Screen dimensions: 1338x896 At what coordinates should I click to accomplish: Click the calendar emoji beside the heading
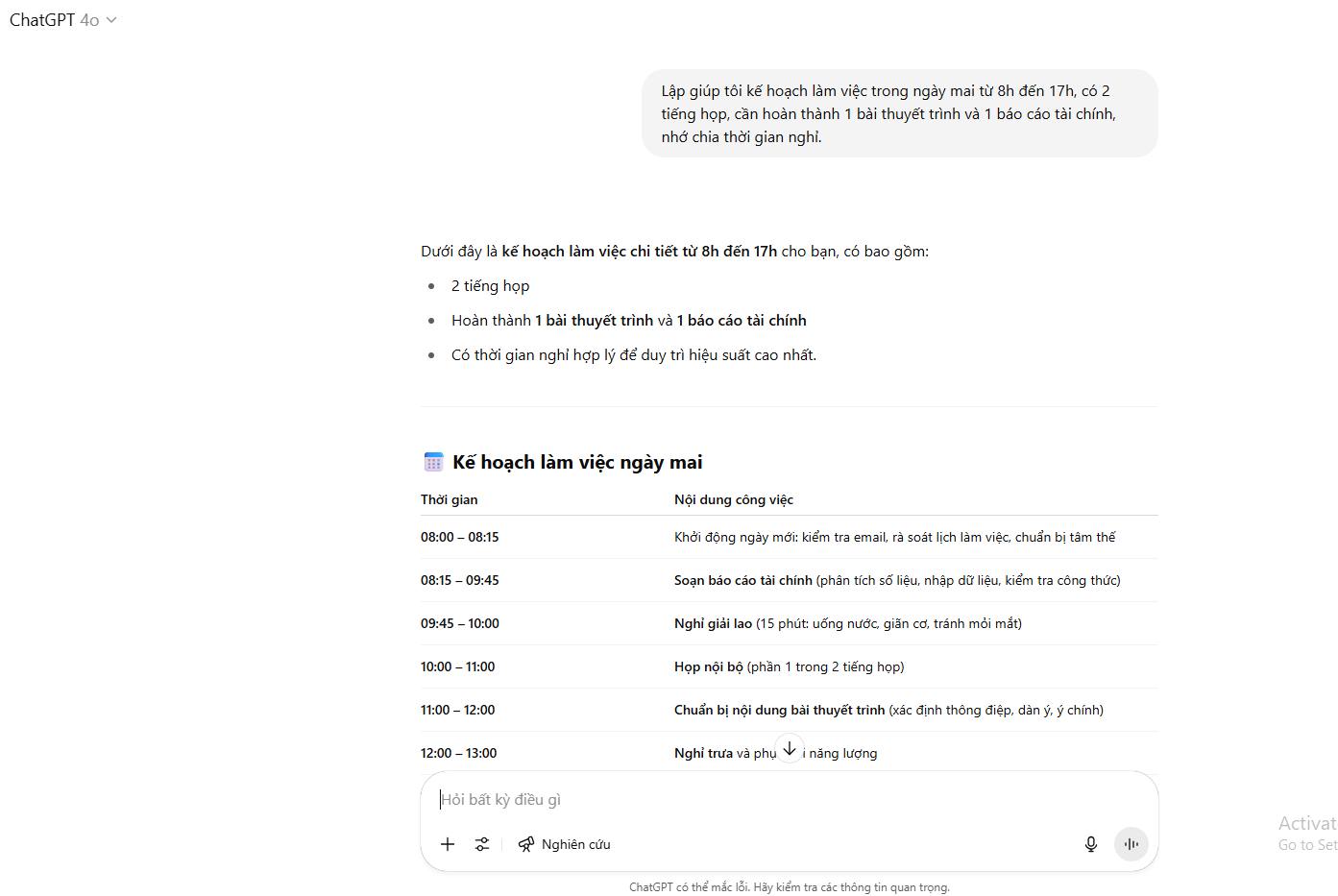pos(433,462)
